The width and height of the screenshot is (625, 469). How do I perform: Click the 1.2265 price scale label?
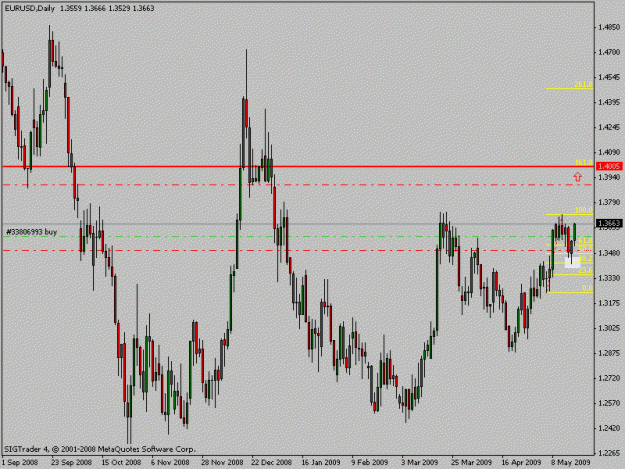point(609,453)
